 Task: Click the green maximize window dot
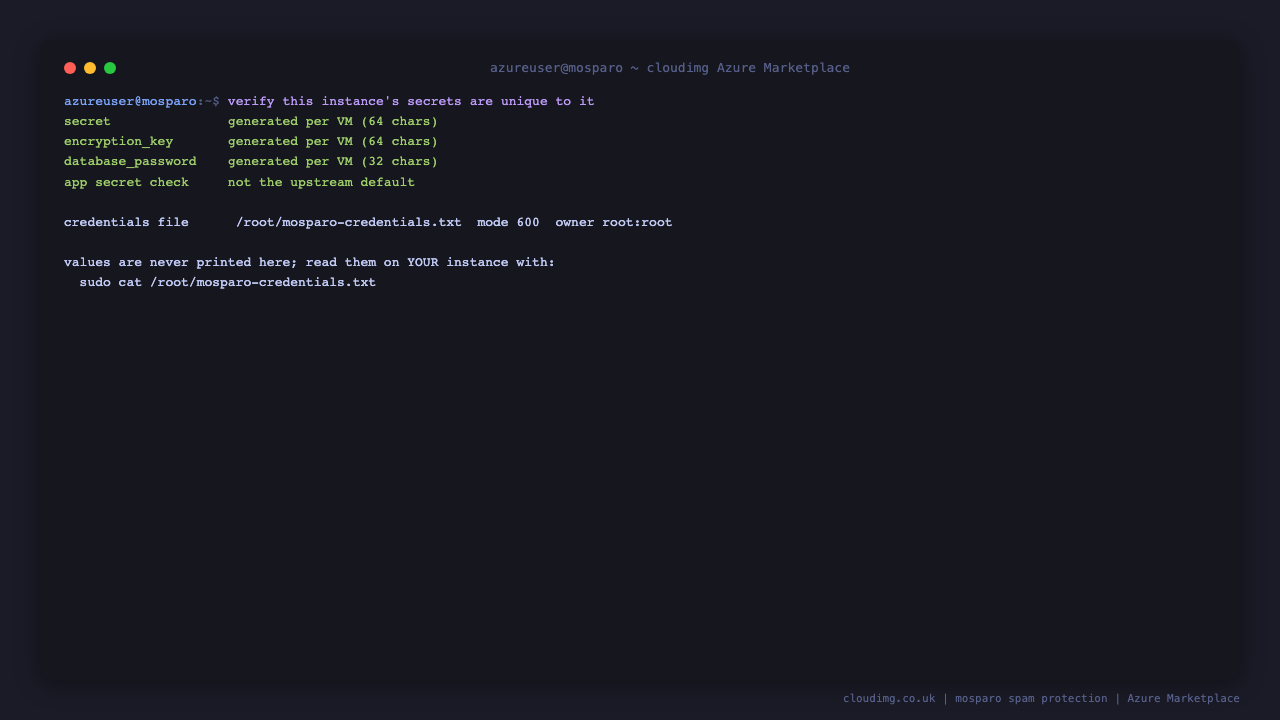point(110,68)
